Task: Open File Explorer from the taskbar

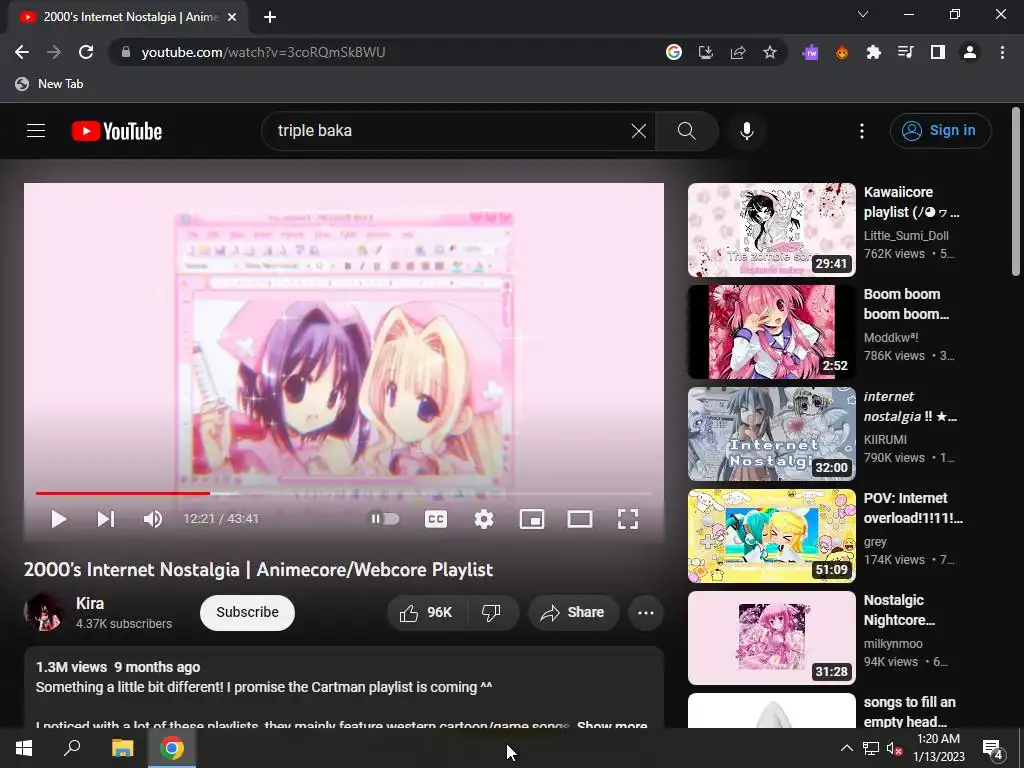Action: 122,748
